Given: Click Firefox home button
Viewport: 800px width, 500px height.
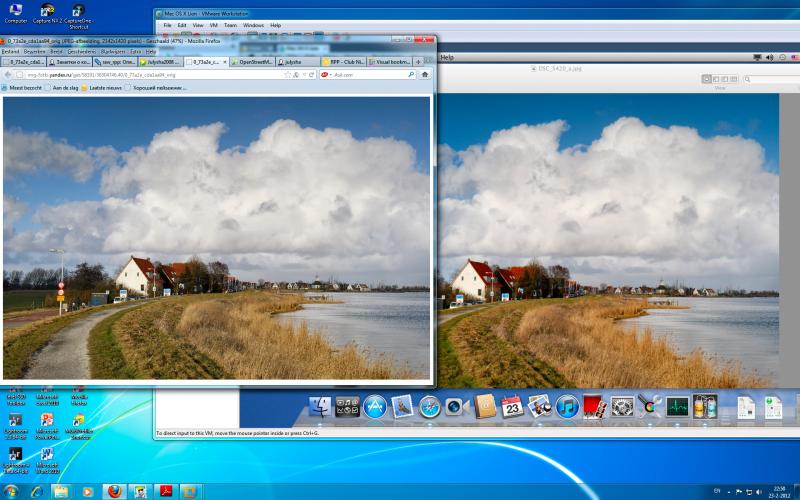Looking at the screenshot, I should (x=424, y=74).
